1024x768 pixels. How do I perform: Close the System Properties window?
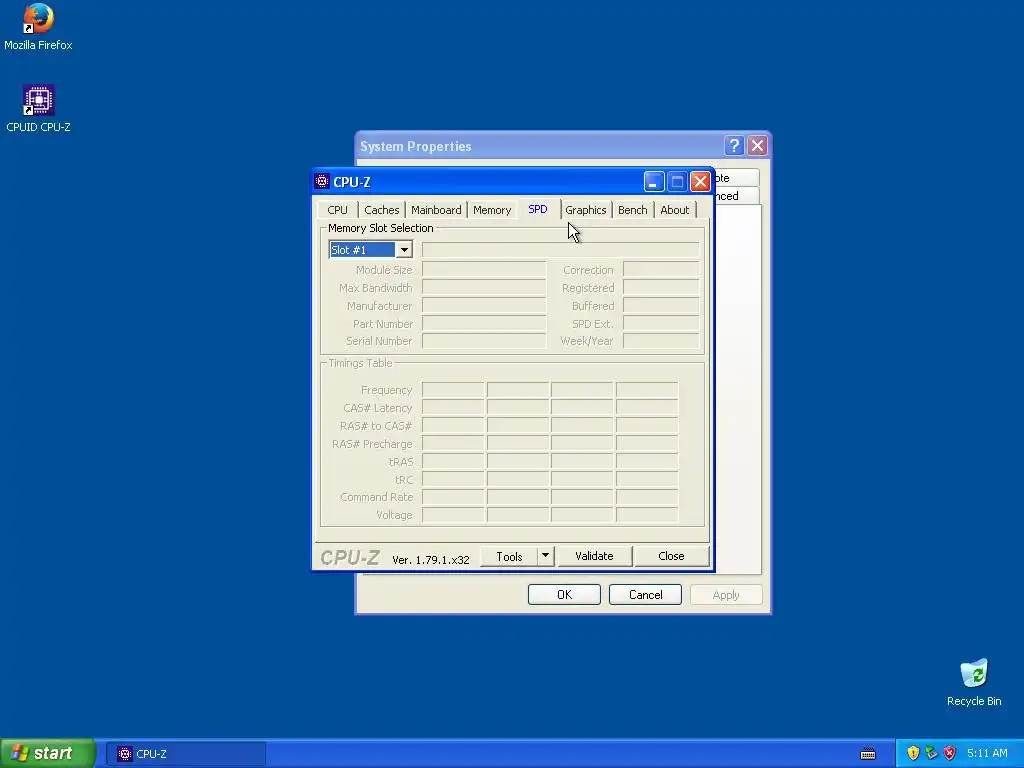click(x=758, y=145)
